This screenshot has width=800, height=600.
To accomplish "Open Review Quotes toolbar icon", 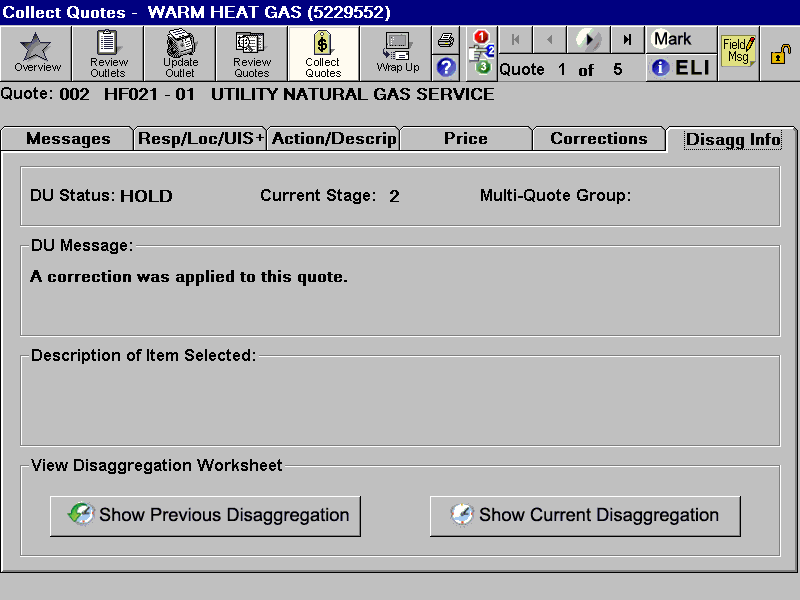I will tap(252, 54).
